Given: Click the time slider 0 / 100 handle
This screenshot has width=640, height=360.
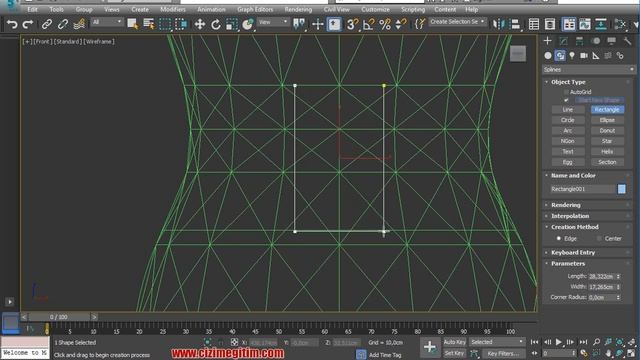Looking at the screenshot, I should click(x=59, y=317).
